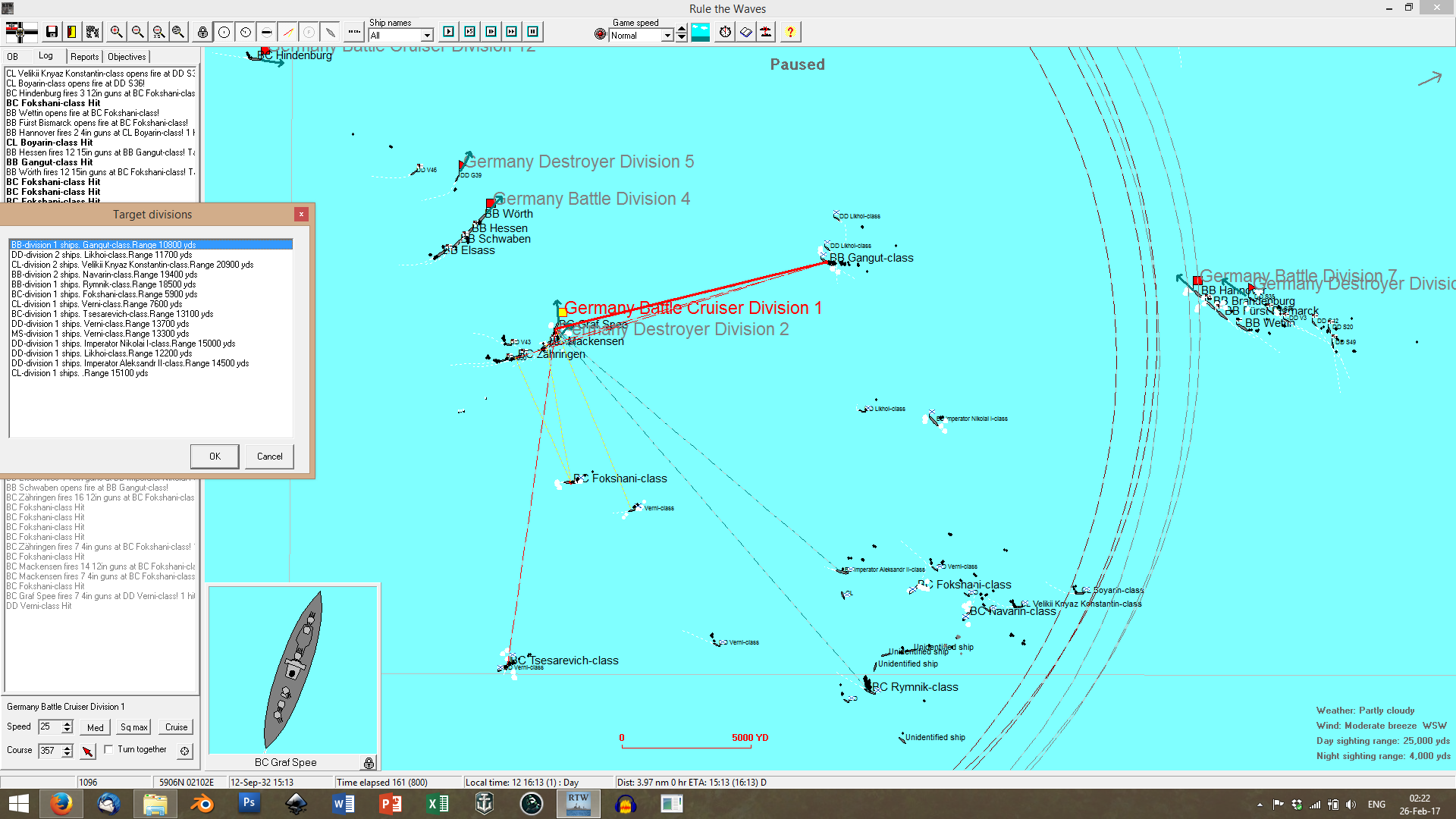Increase the Speed value with up stepper

(67, 723)
